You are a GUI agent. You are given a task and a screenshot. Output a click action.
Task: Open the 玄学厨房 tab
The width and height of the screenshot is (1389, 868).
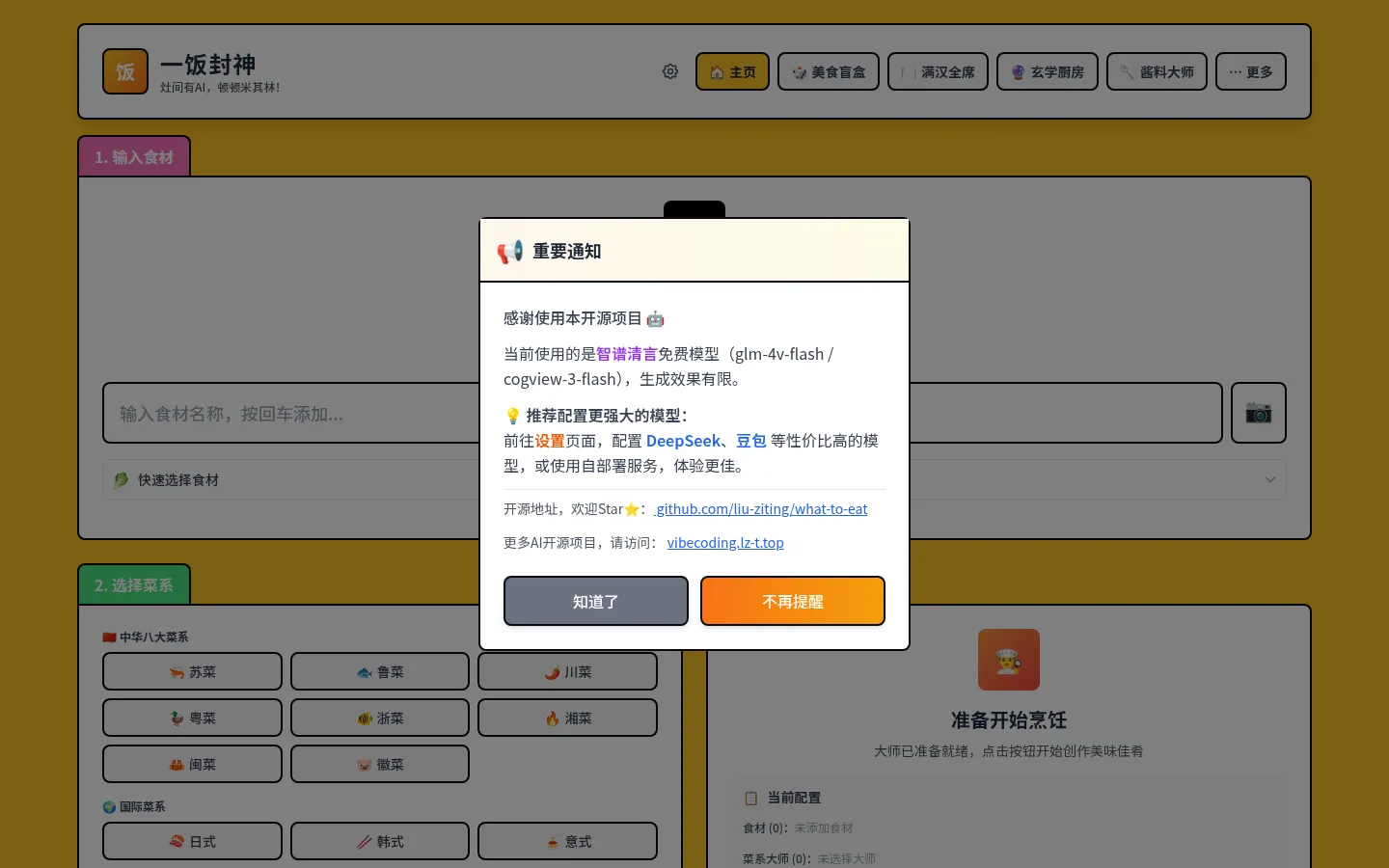coord(1048,71)
